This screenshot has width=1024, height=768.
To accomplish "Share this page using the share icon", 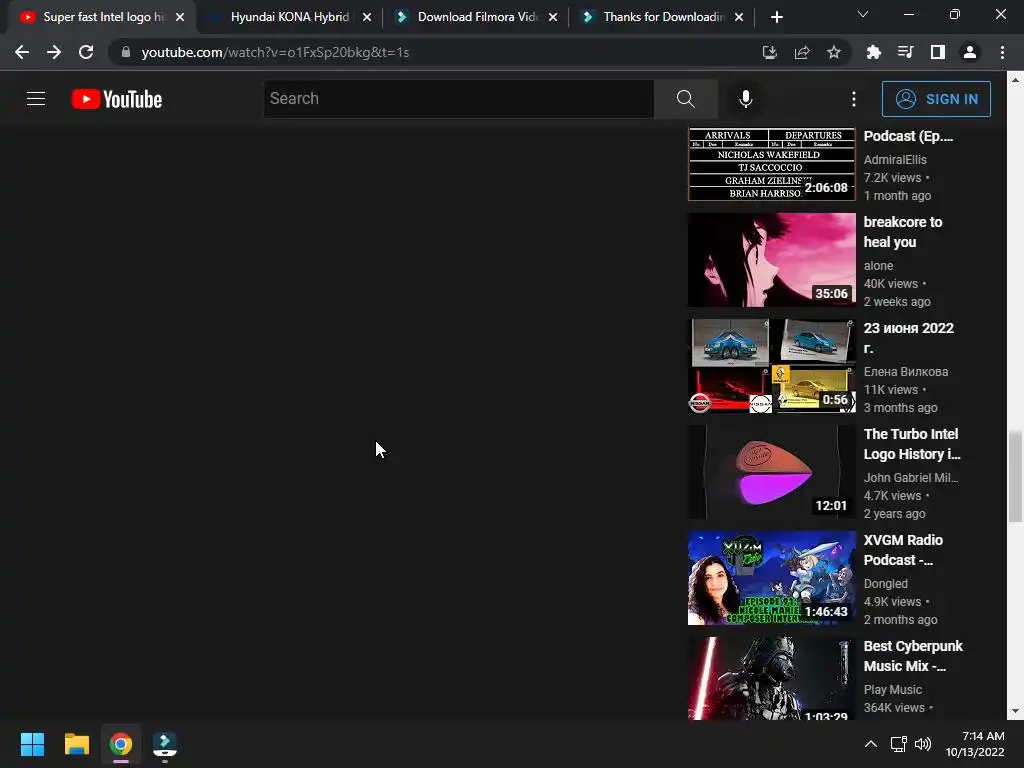I will 802,52.
